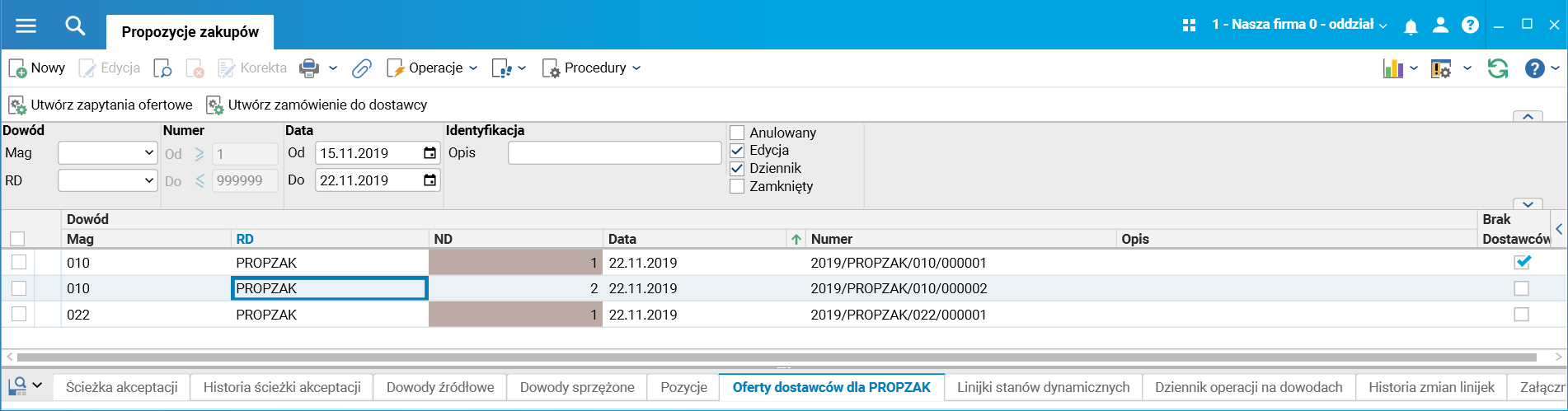The image size is (1568, 411).
Task: Click the search magnifier icon
Action: tap(75, 26)
